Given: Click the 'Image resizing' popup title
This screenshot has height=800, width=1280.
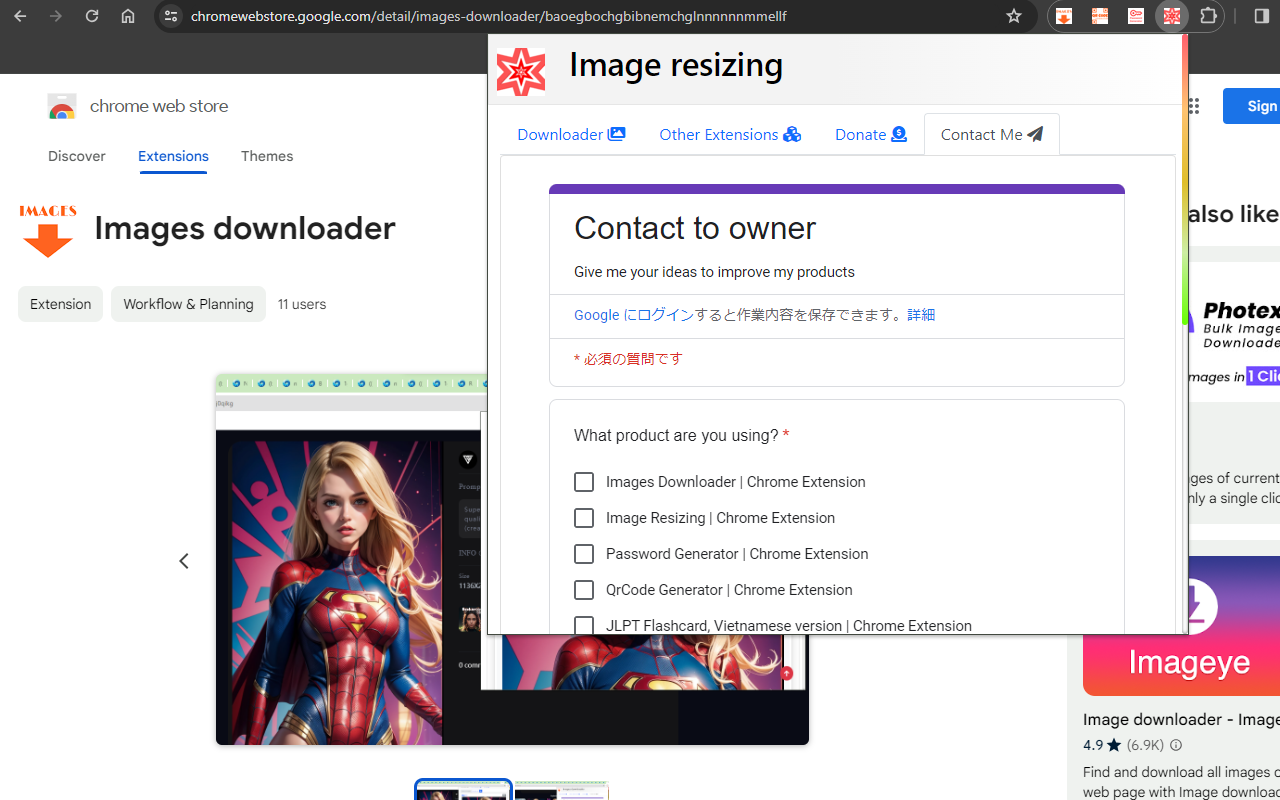Looking at the screenshot, I should 676,65.
